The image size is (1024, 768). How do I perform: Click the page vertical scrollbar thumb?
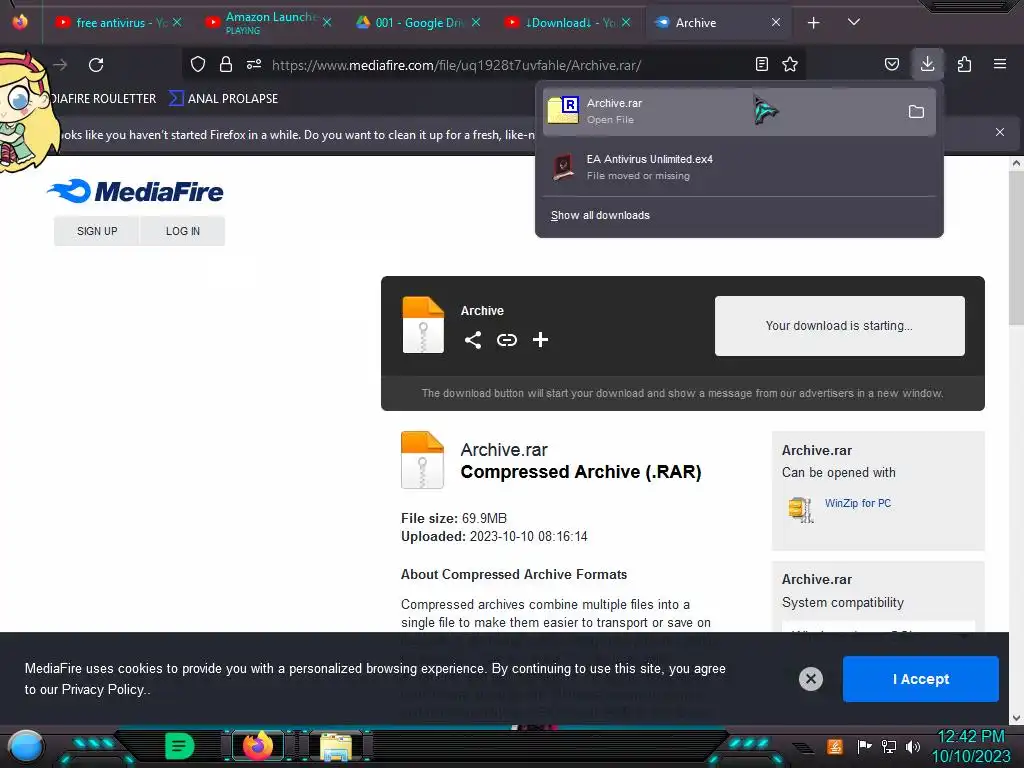(x=1016, y=246)
